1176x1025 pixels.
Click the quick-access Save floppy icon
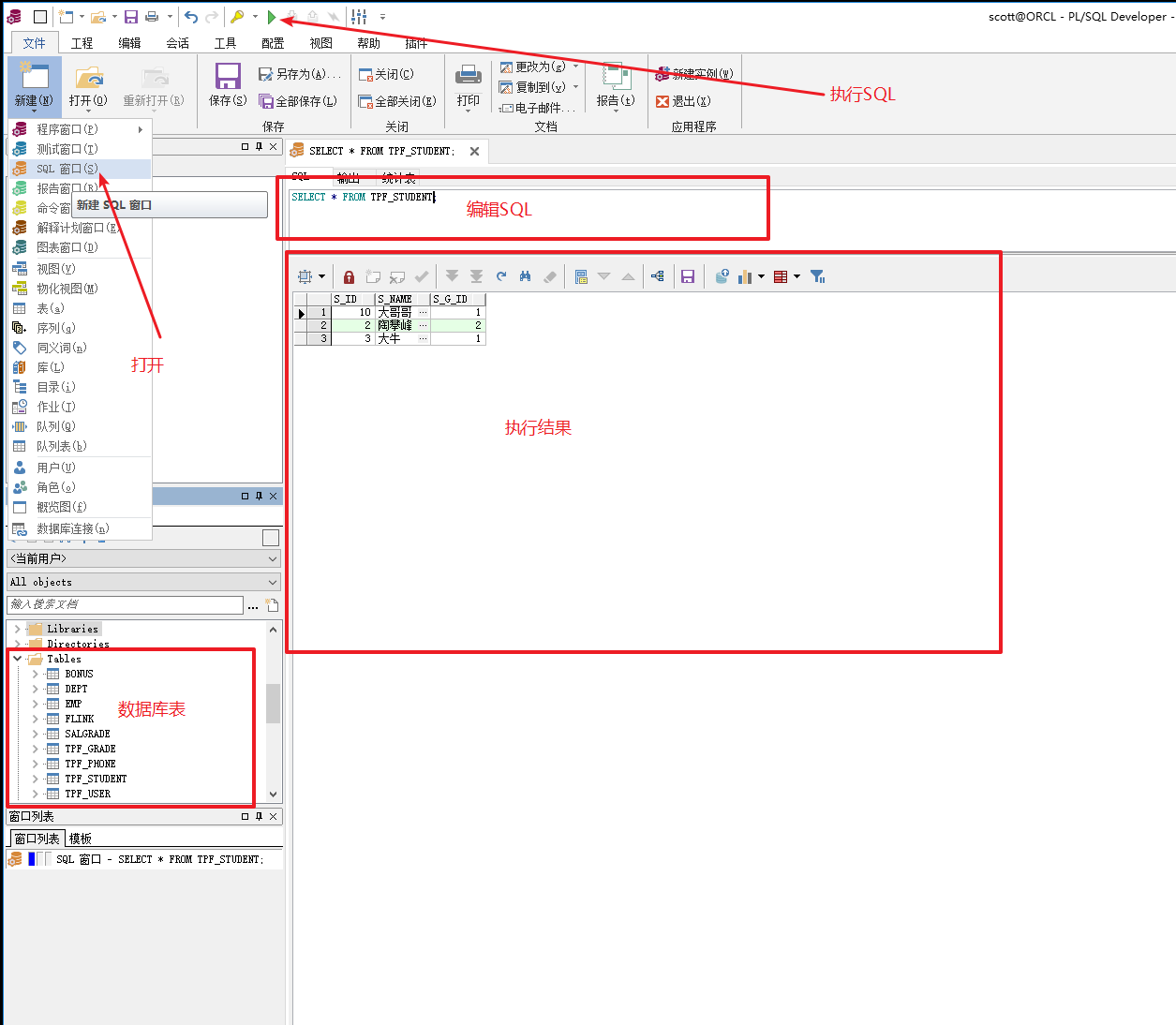tap(131, 17)
